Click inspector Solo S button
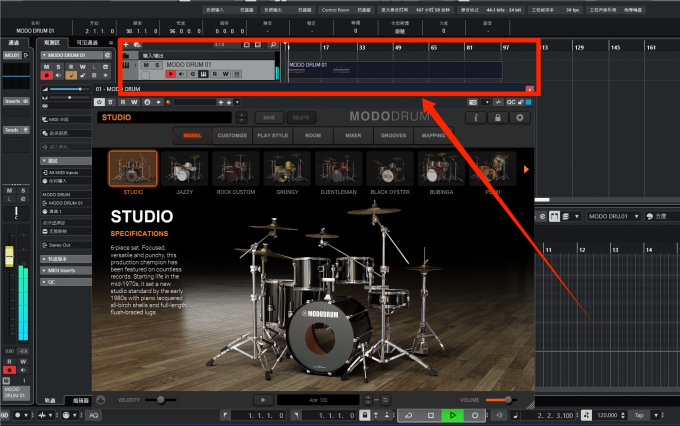The image size is (680, 426). coord(58,67)
